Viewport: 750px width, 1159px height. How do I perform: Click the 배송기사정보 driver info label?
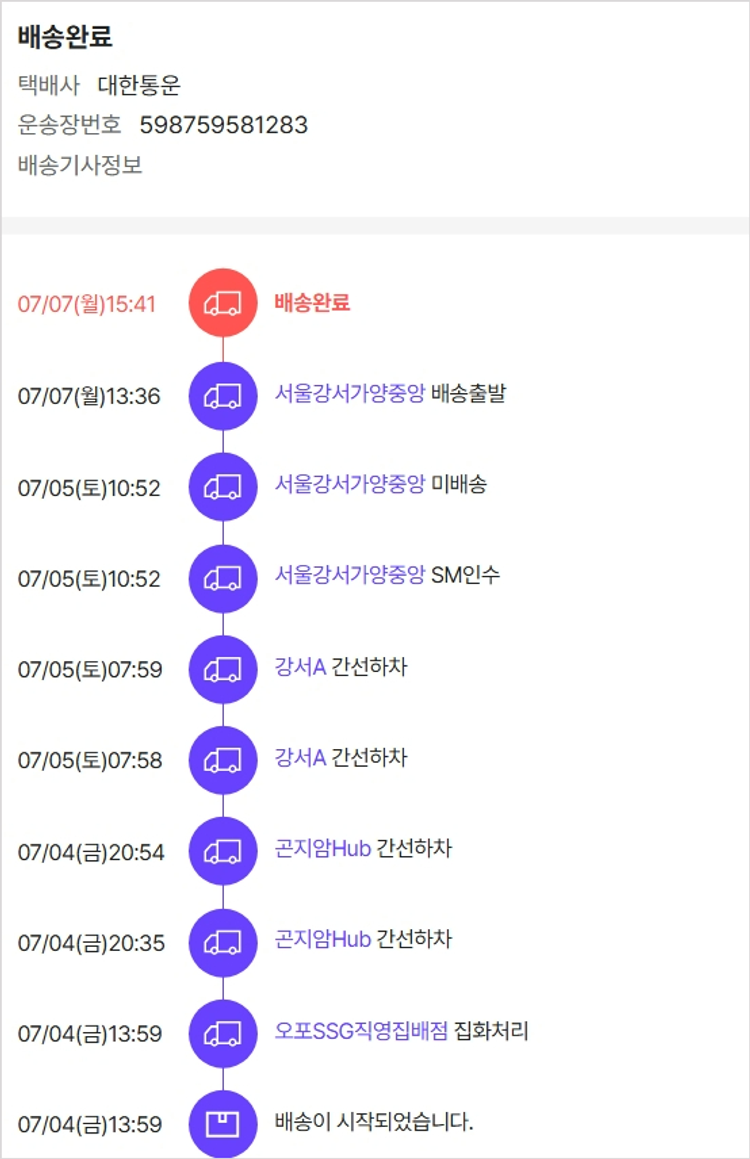coord(80,165)
